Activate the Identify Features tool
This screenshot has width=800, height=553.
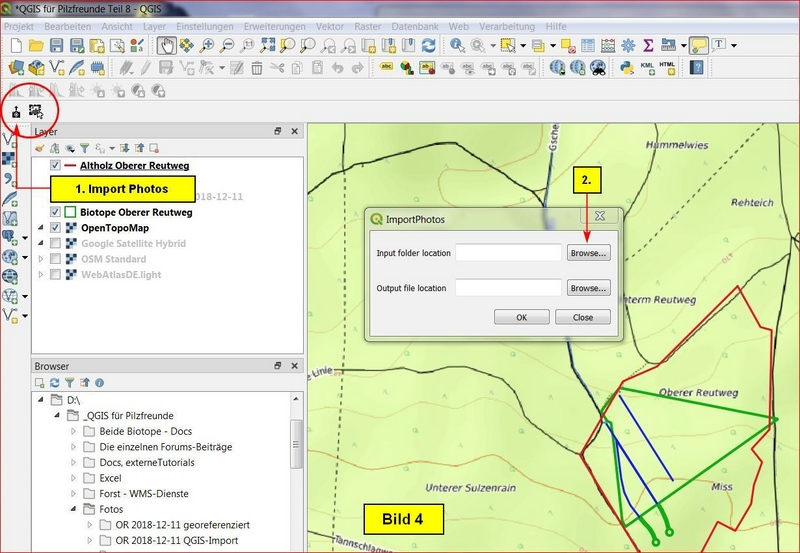click(457, 45)
